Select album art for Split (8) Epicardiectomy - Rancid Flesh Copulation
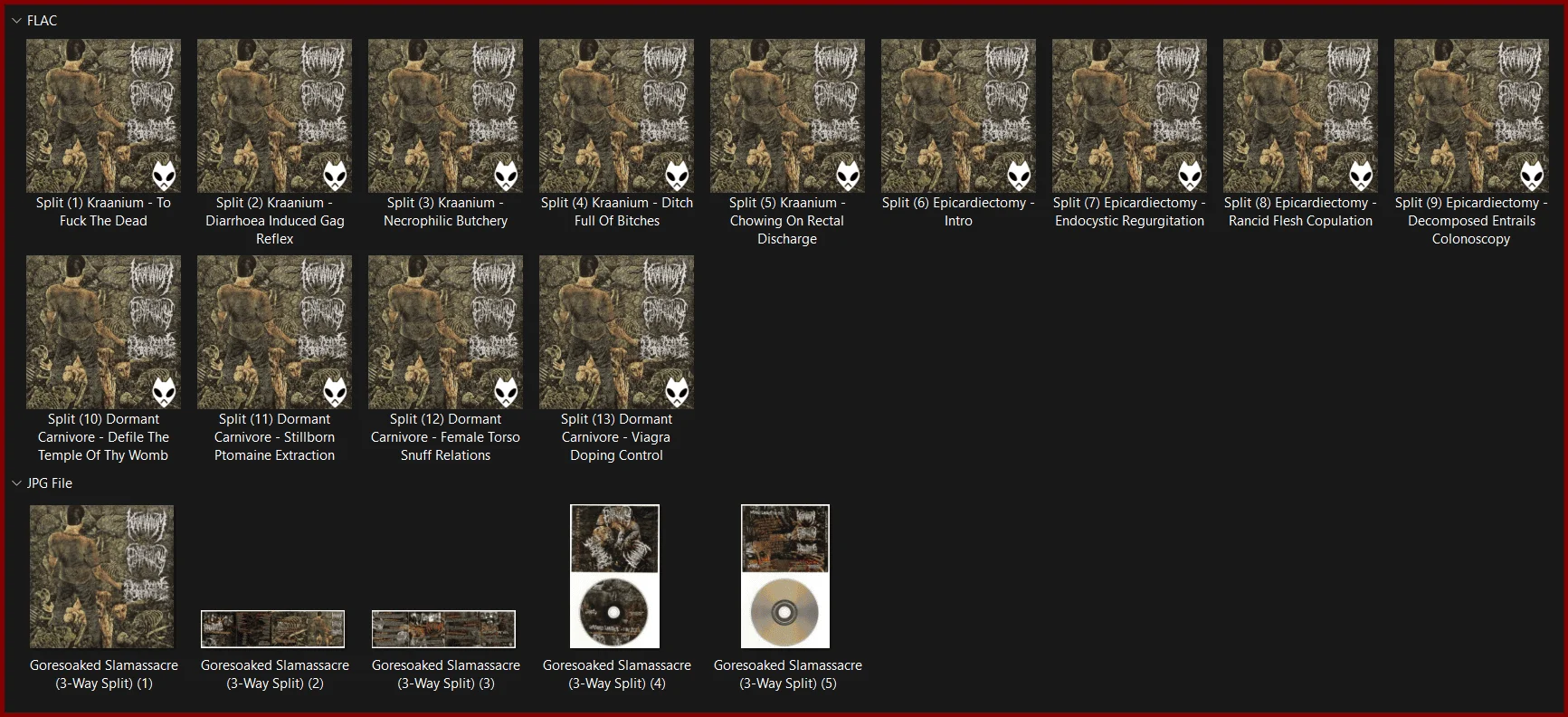 tap(1300, 116)
